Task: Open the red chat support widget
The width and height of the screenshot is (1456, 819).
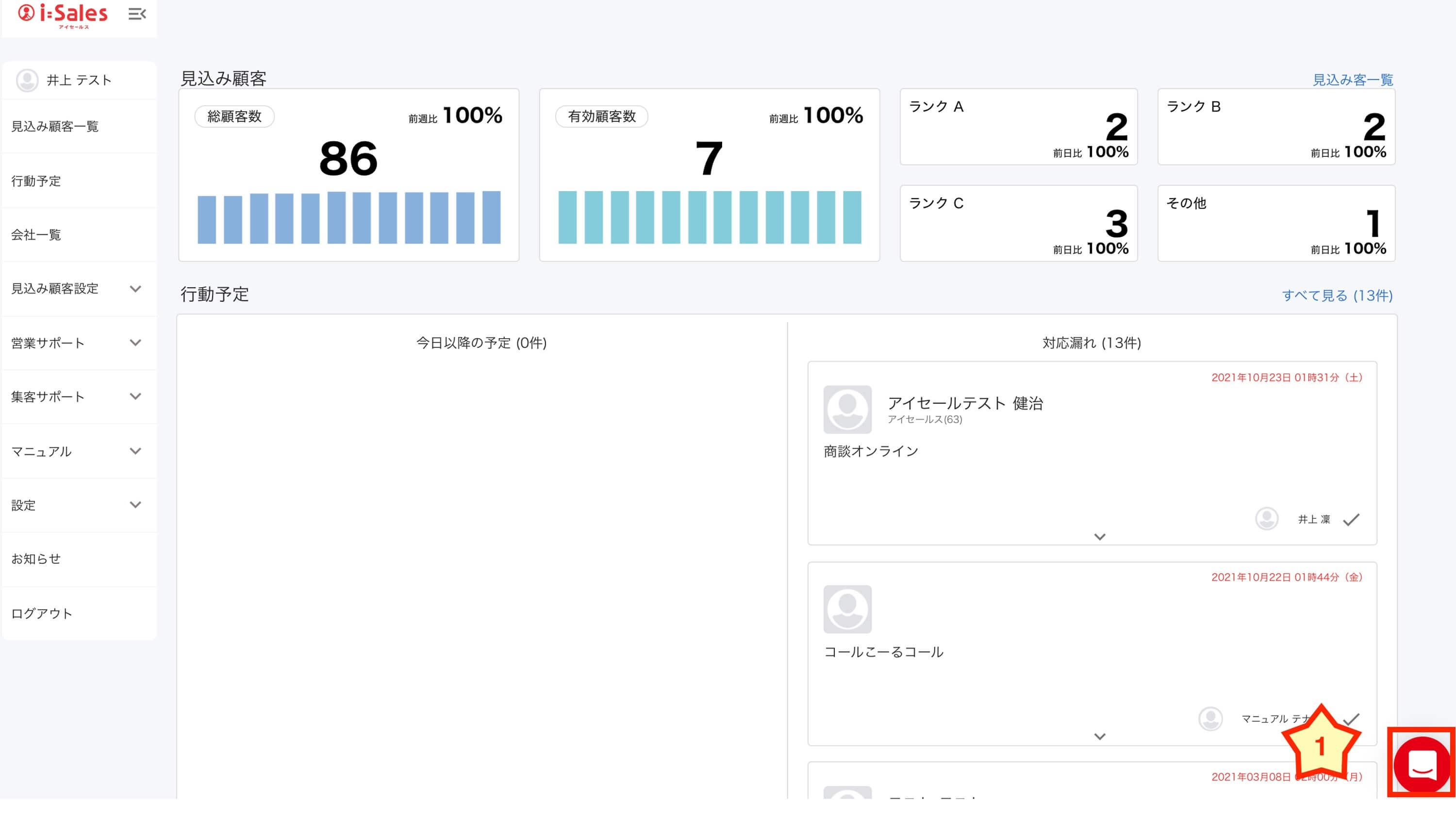Action: click(x=1421, y=764)
